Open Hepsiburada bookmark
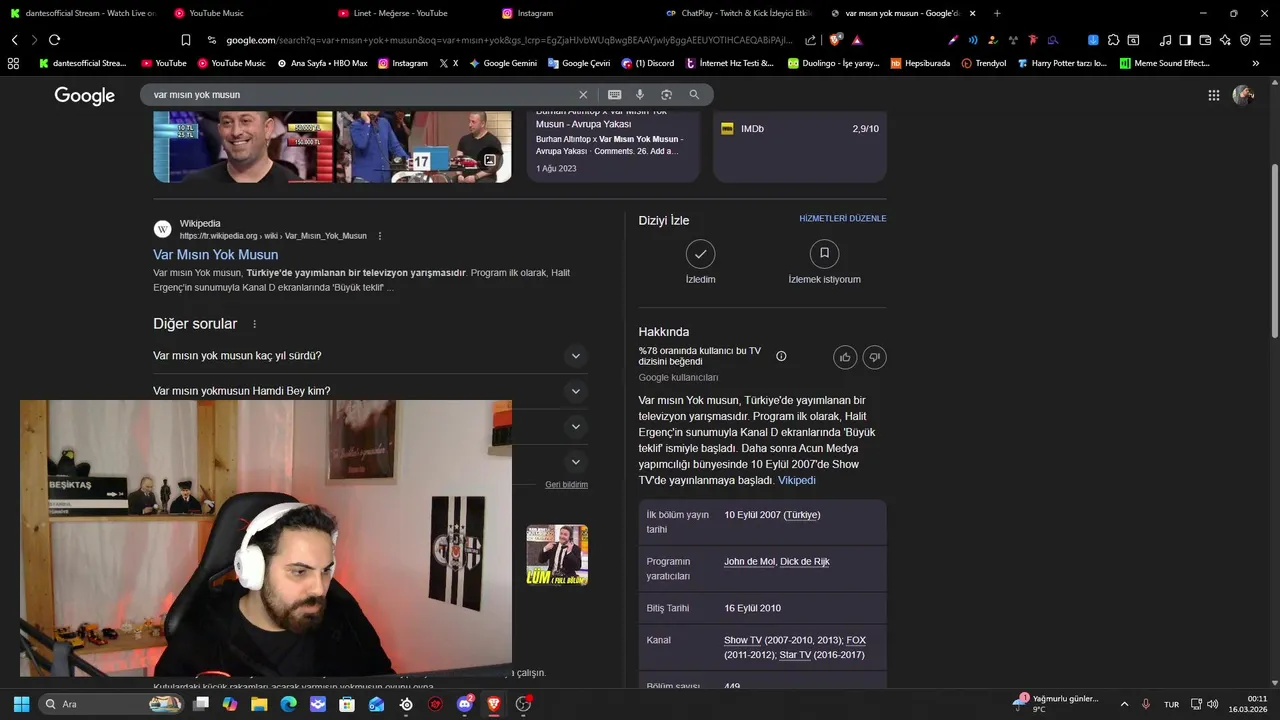This screenshot has width=1280, height=720. (x=920, y=63)
